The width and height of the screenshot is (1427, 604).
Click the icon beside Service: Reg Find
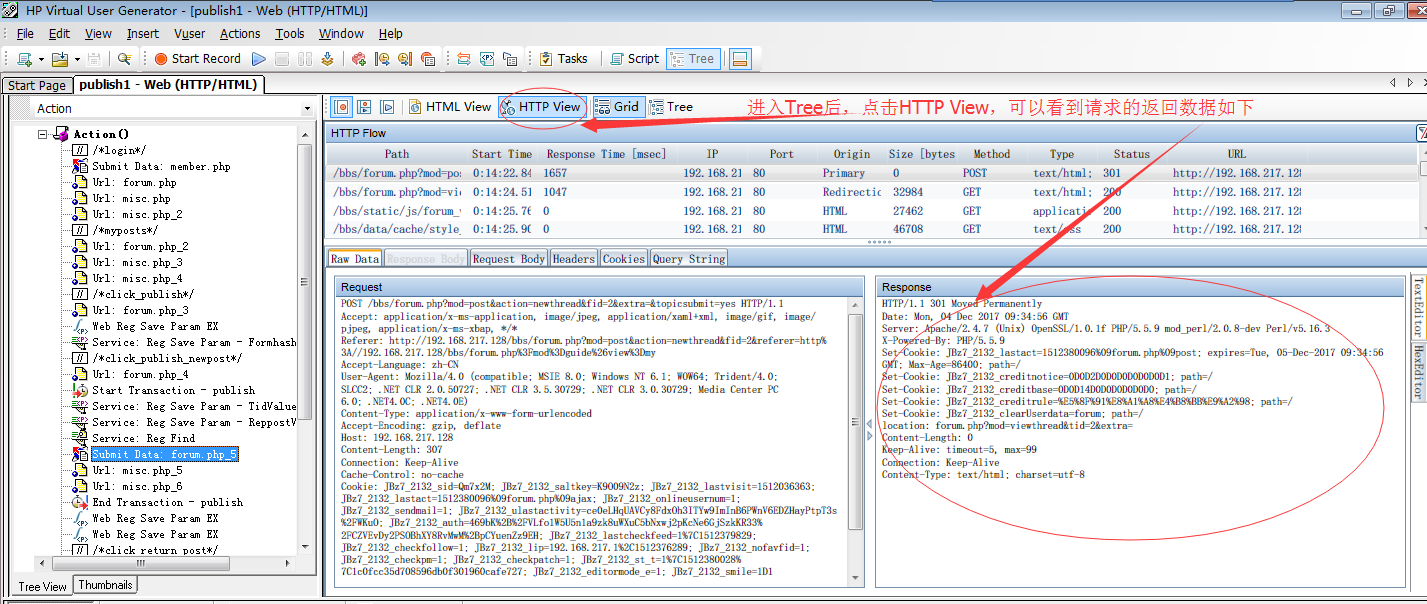80,438
